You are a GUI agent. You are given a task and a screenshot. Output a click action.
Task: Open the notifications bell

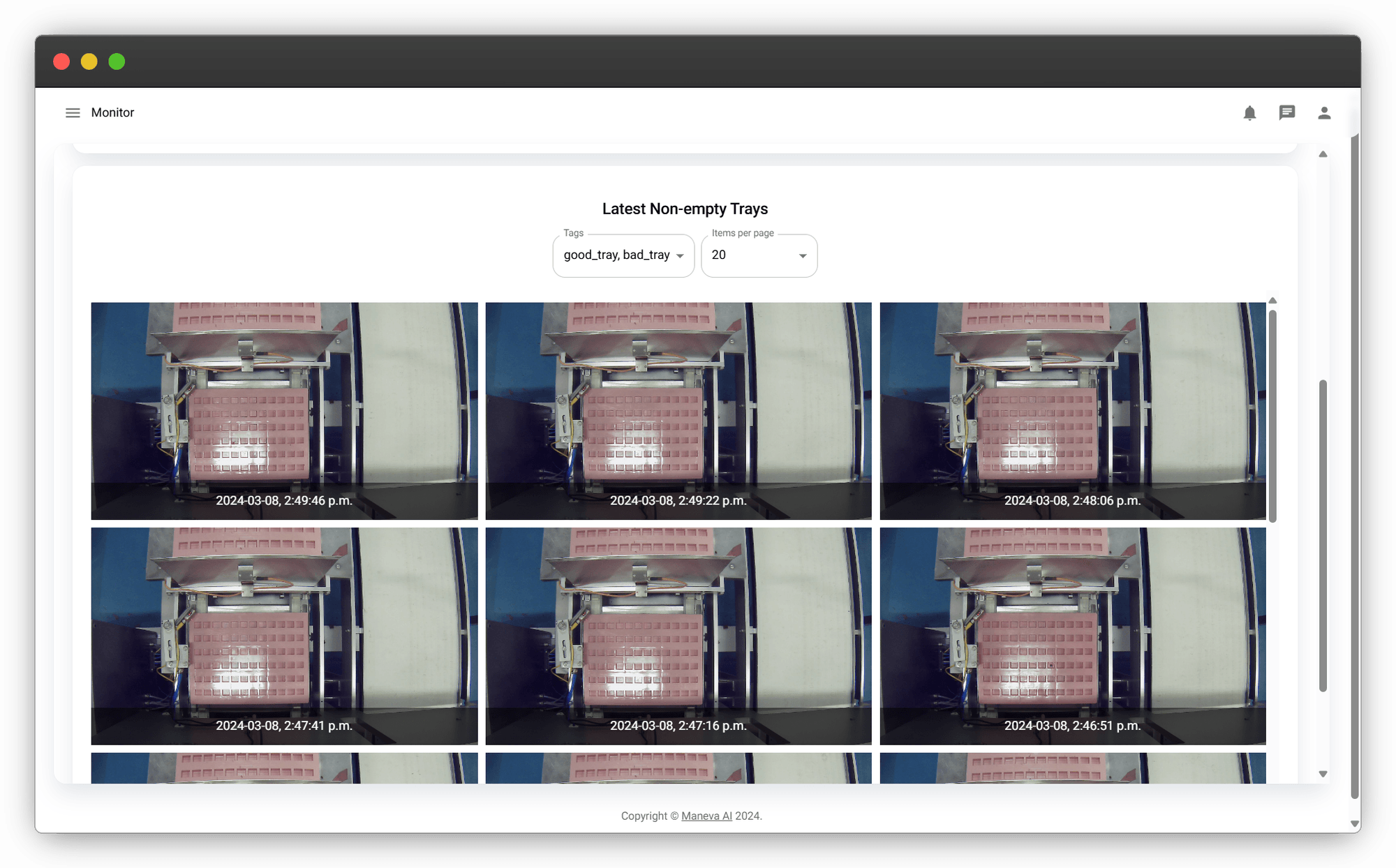1249,113
